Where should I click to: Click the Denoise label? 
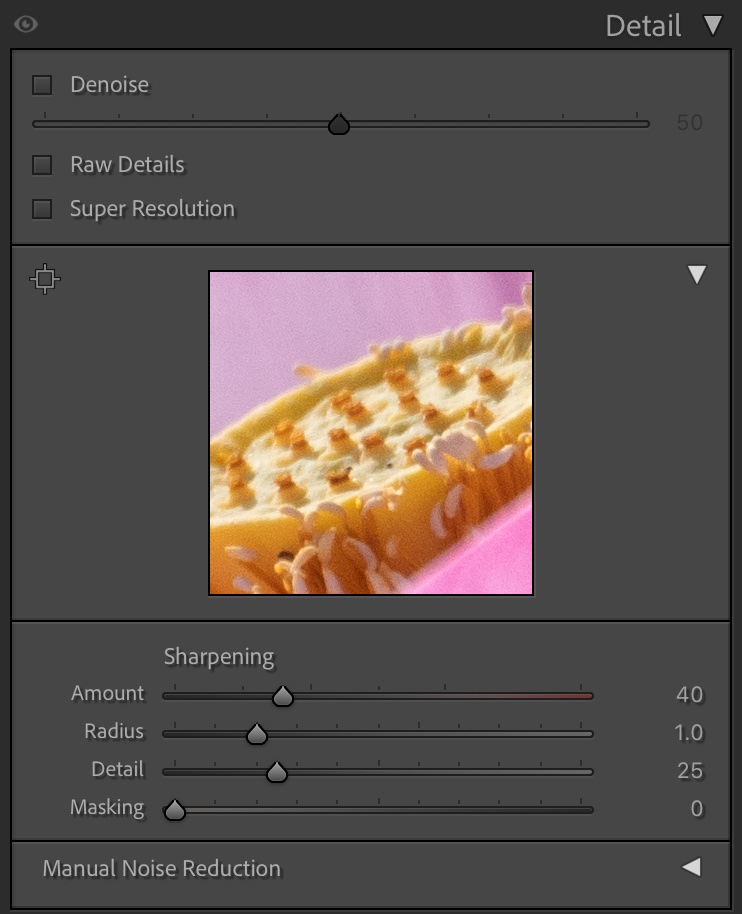tap(110, 85)
